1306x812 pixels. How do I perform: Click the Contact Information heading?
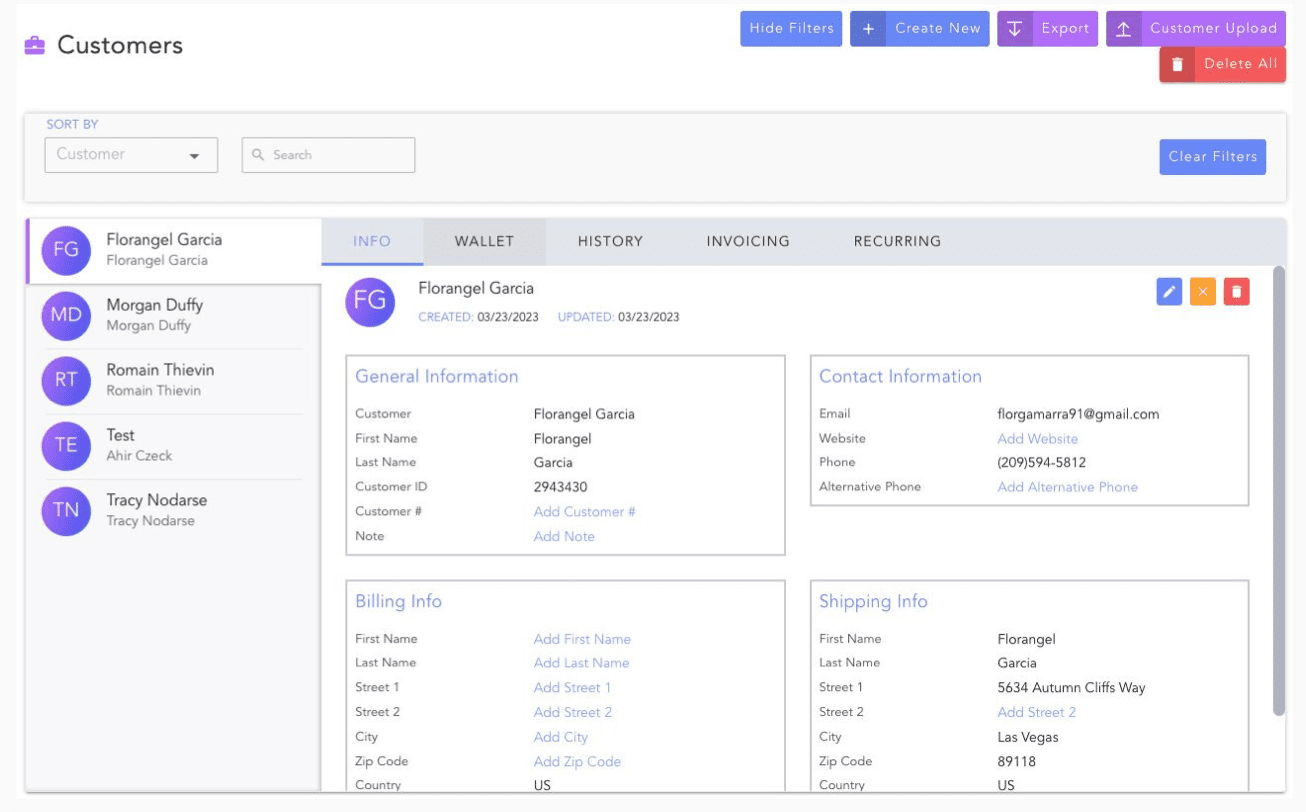pyautogui.click(x=900, y=377)
